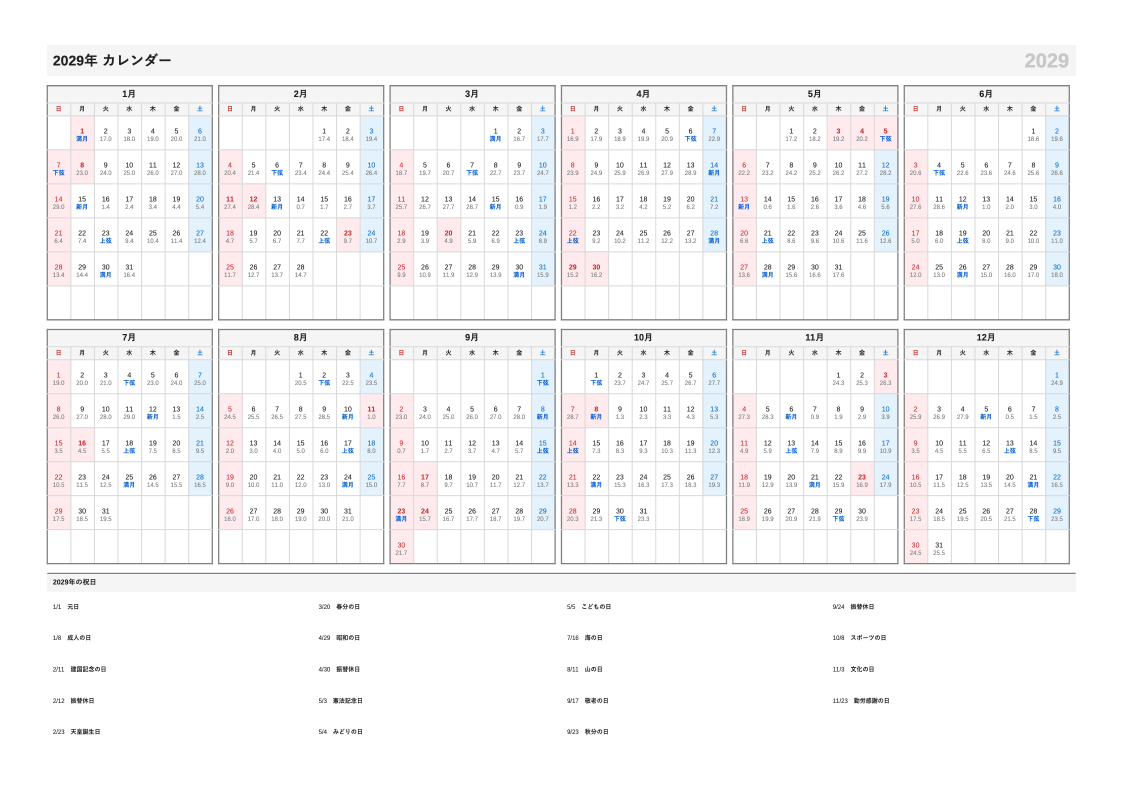Select day 11 in the 8月 calendar
The image size is (1124, 795).
point(371,411)
